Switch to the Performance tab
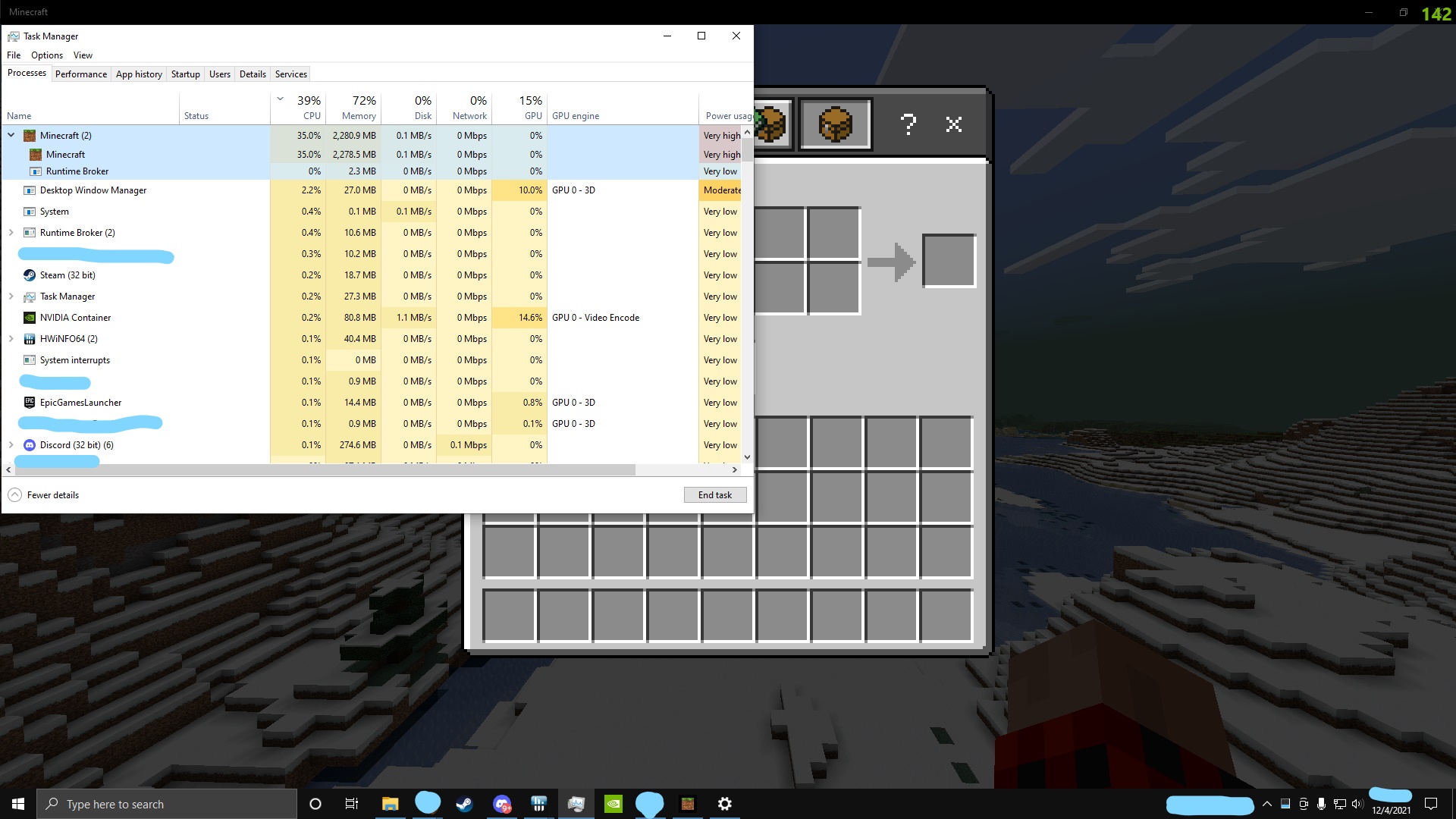Viewport: 1456px width, 819px height. pyautogui.click(x=80, y=74)
